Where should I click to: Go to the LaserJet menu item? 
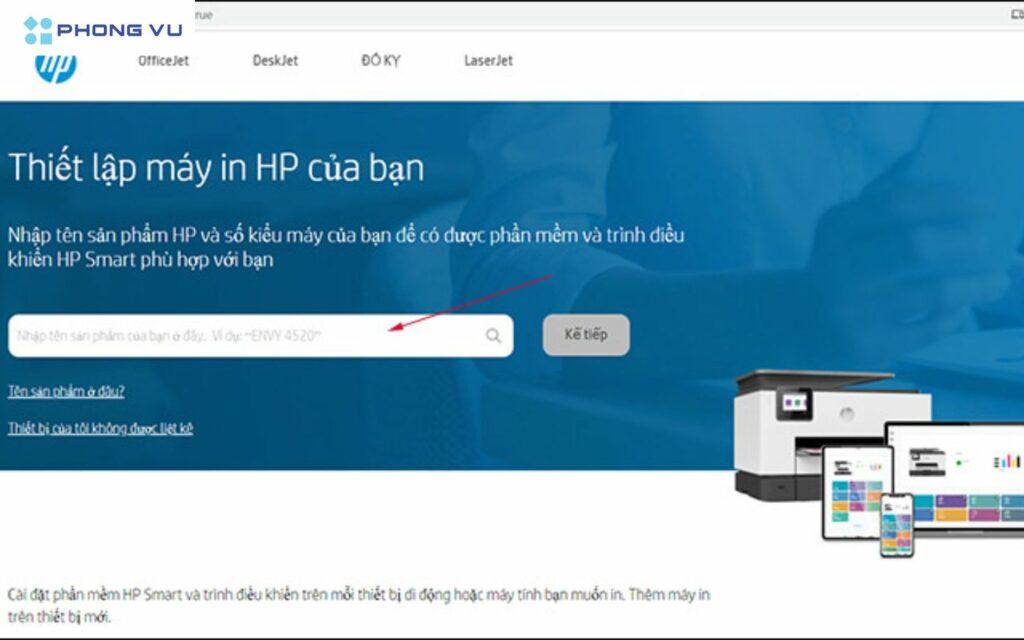pyautogui.click(x=488, y=61)
